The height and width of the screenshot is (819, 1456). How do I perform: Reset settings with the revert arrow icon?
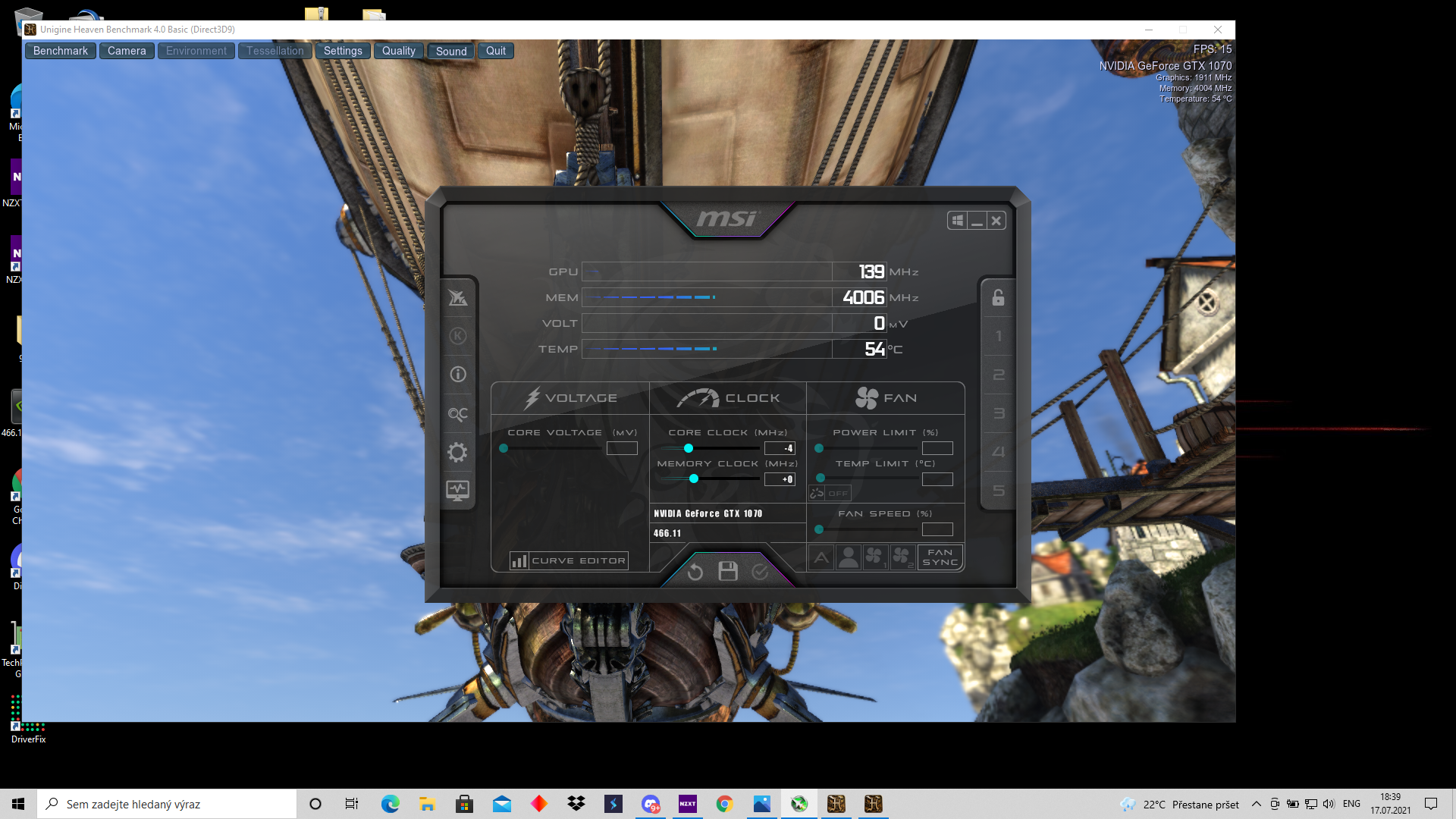(x=695, y=572)
